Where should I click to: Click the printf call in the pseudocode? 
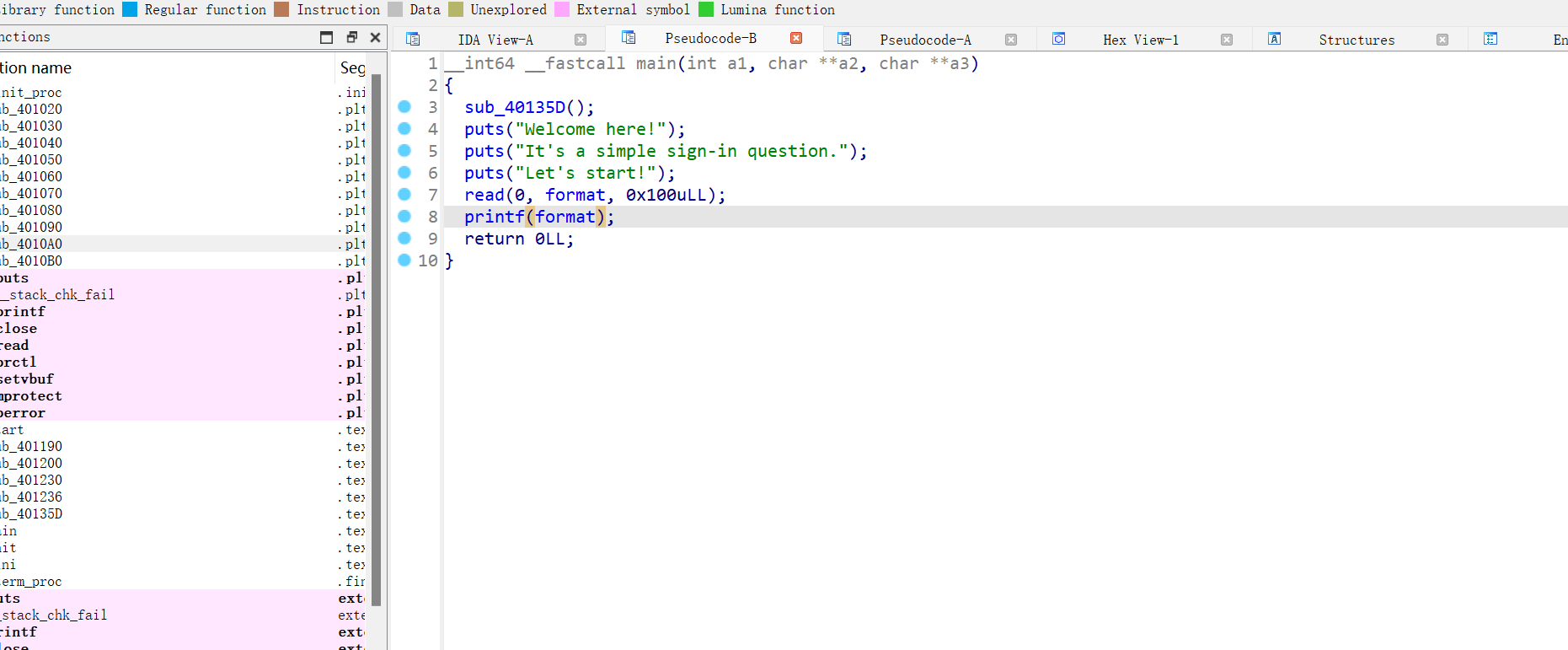(495, 217)
